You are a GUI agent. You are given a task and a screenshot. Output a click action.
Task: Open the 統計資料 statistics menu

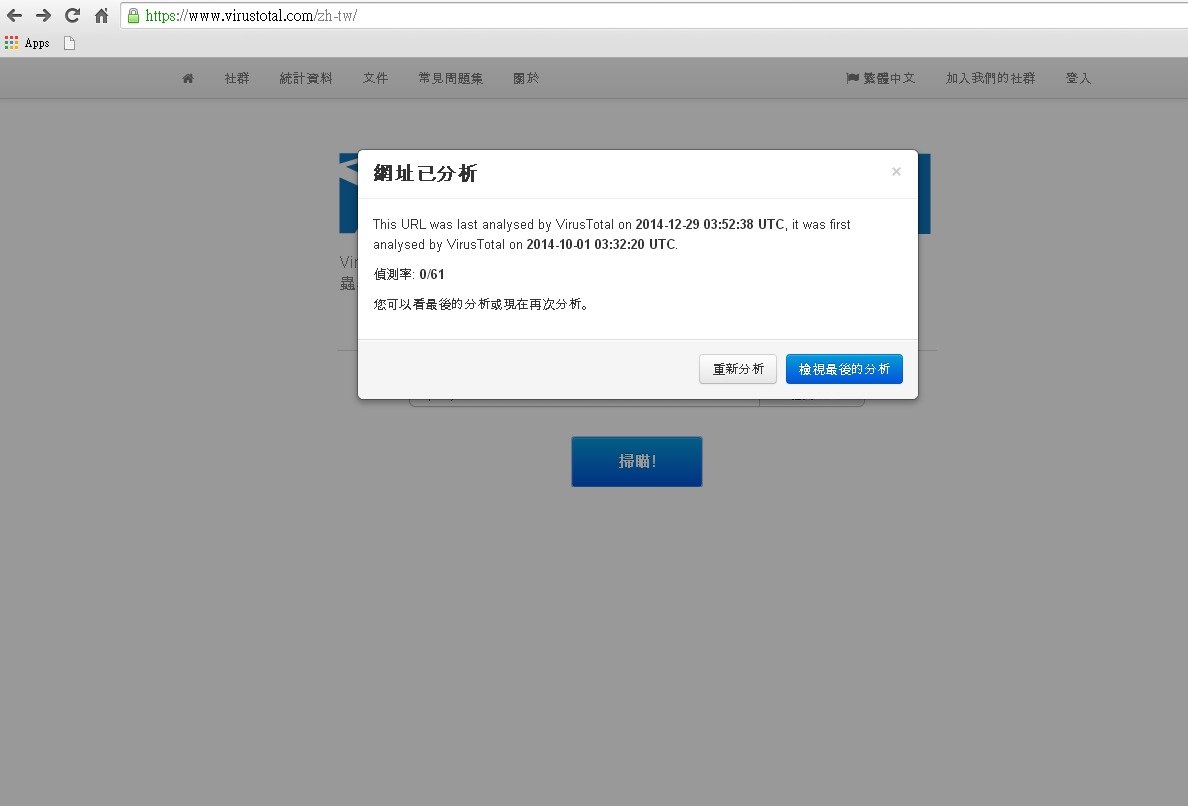[306, 78]
